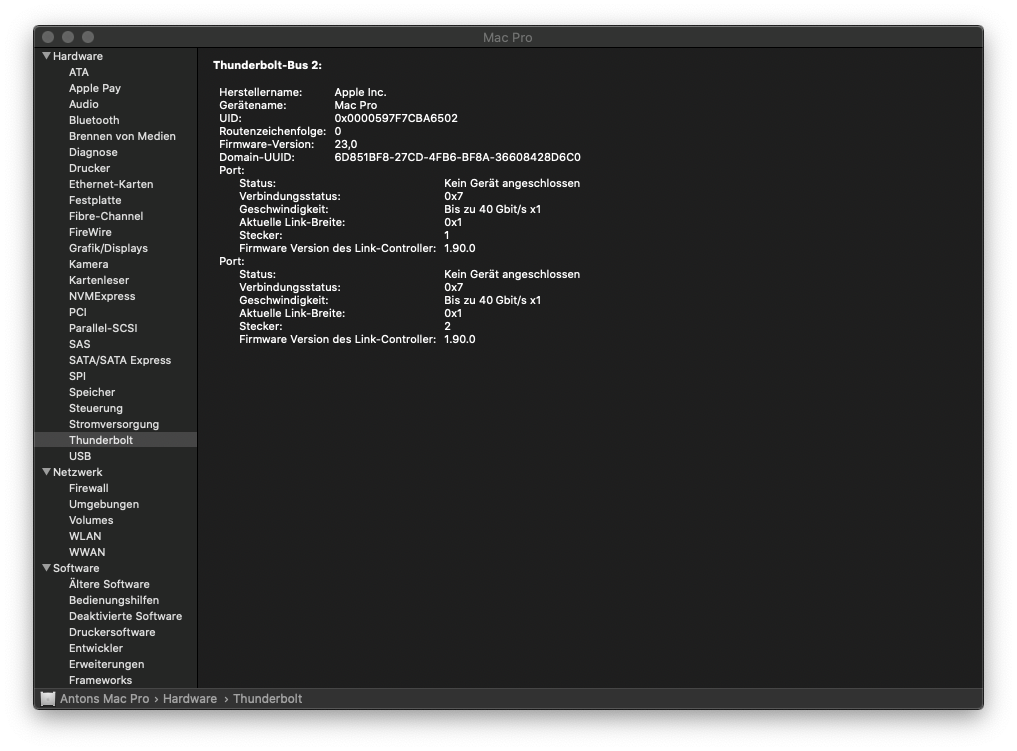Select Erweiterungen in the sidebar
The height and width of the screenshot is (751, 1017).
(106, 664)
